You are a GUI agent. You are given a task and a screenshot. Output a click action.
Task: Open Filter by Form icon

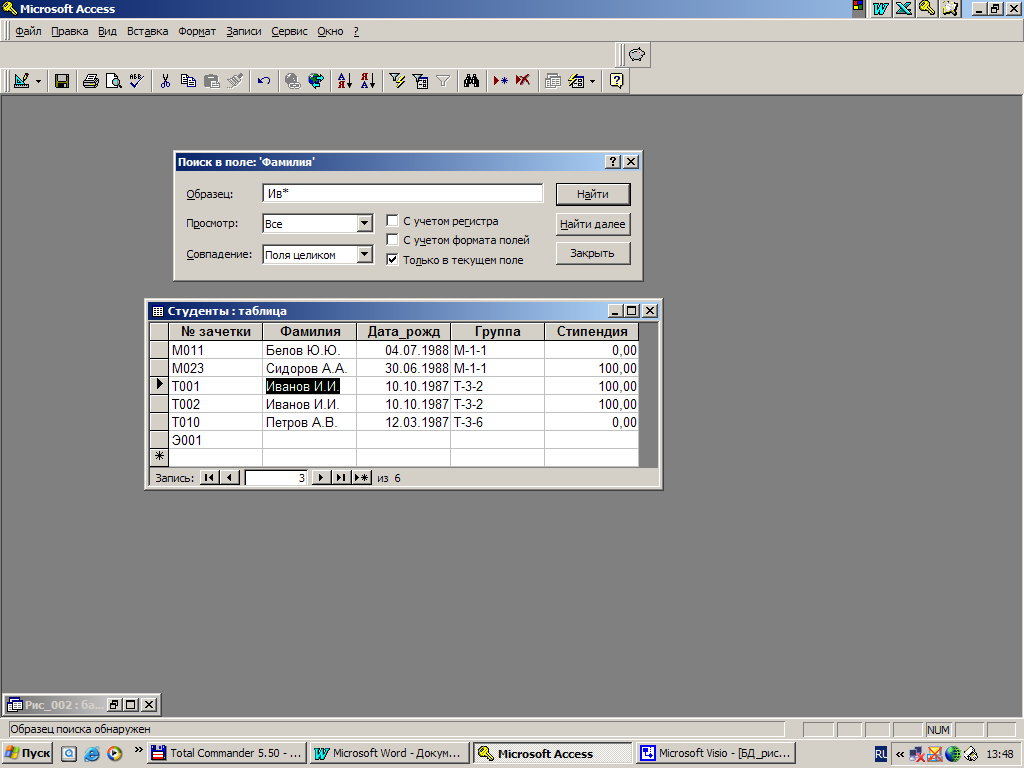pos(421,81)
